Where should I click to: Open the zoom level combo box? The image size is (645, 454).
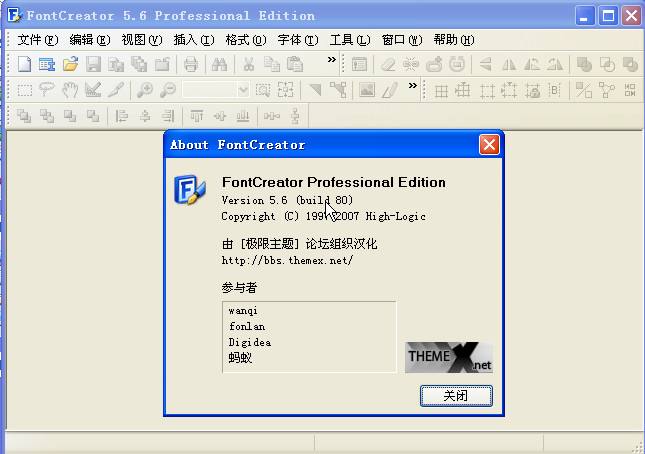216,90
